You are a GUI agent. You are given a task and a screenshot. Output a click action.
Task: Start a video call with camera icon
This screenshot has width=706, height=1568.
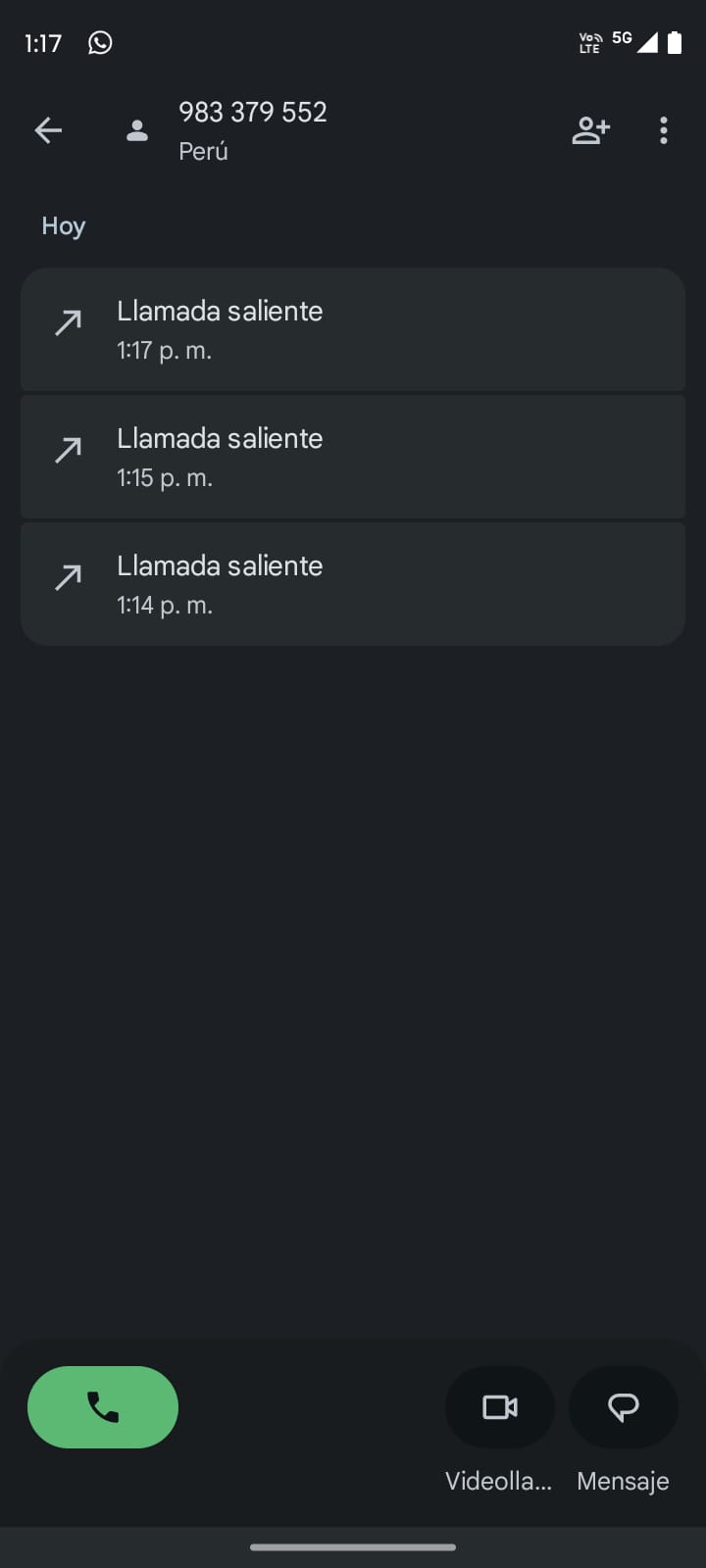coord(500,1407)
